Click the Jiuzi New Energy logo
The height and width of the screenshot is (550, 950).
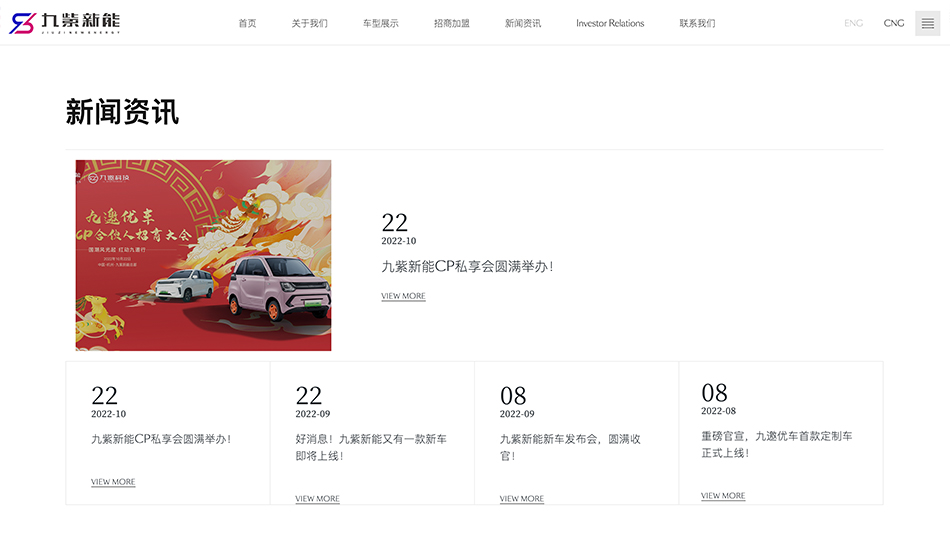coord(65,23)
